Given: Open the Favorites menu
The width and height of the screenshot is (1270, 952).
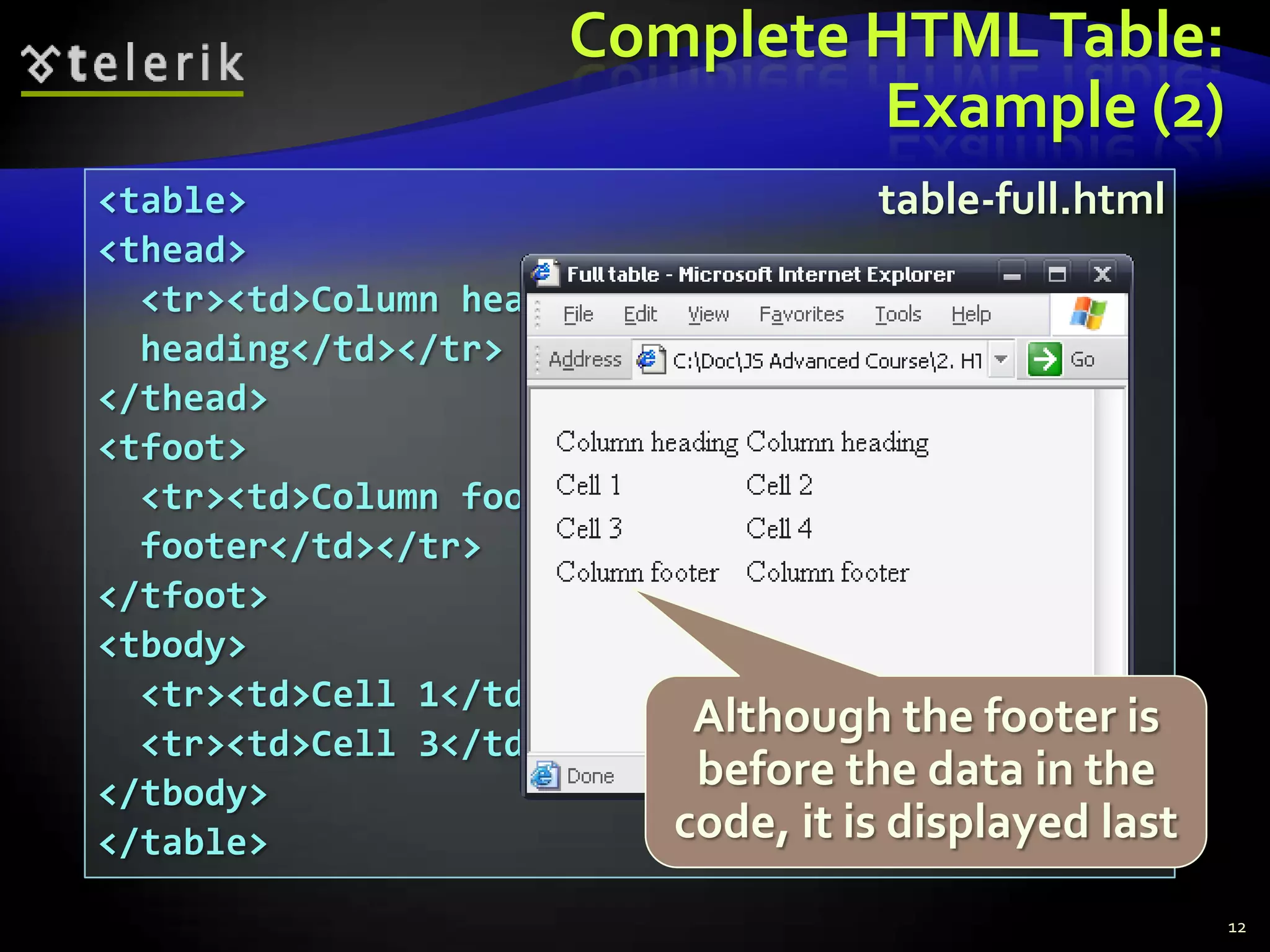Looking at the screenshot, I should [x=801, y=314].
